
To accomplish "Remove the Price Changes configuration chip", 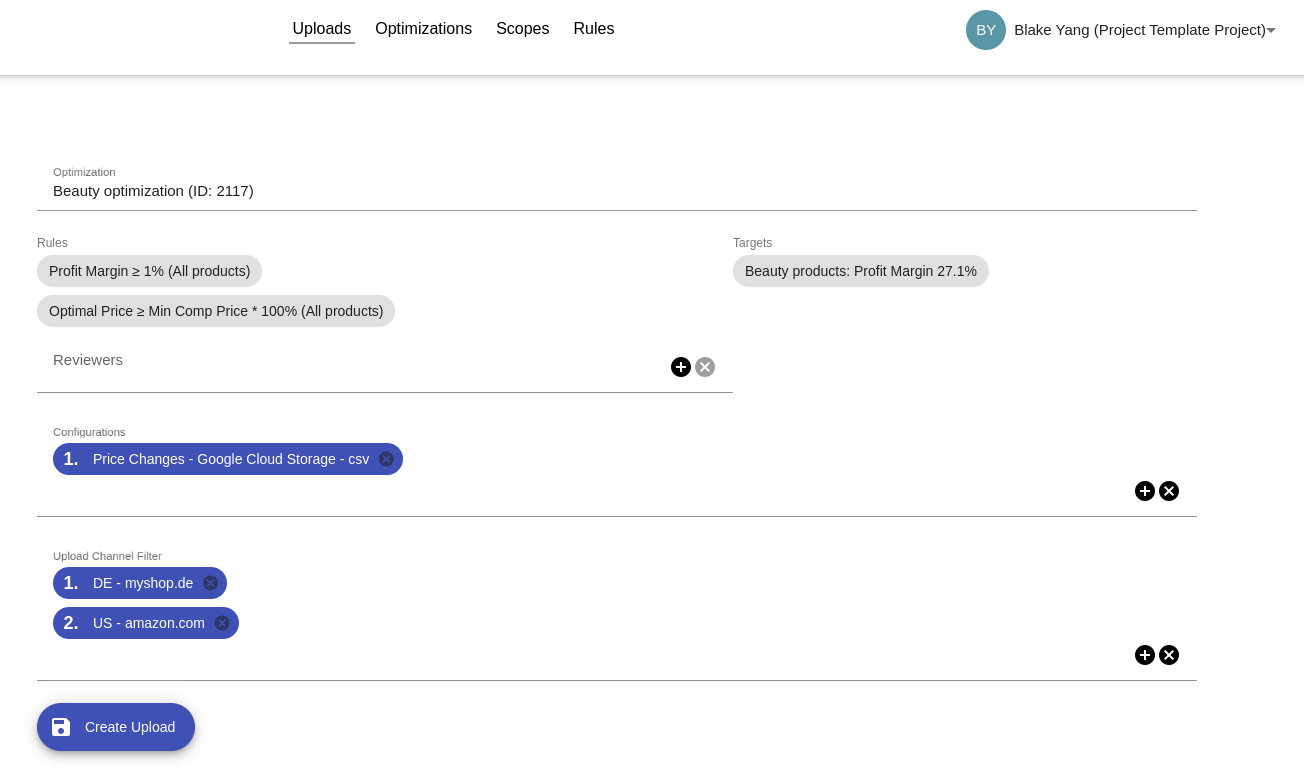I will click(x=386, y=459).
